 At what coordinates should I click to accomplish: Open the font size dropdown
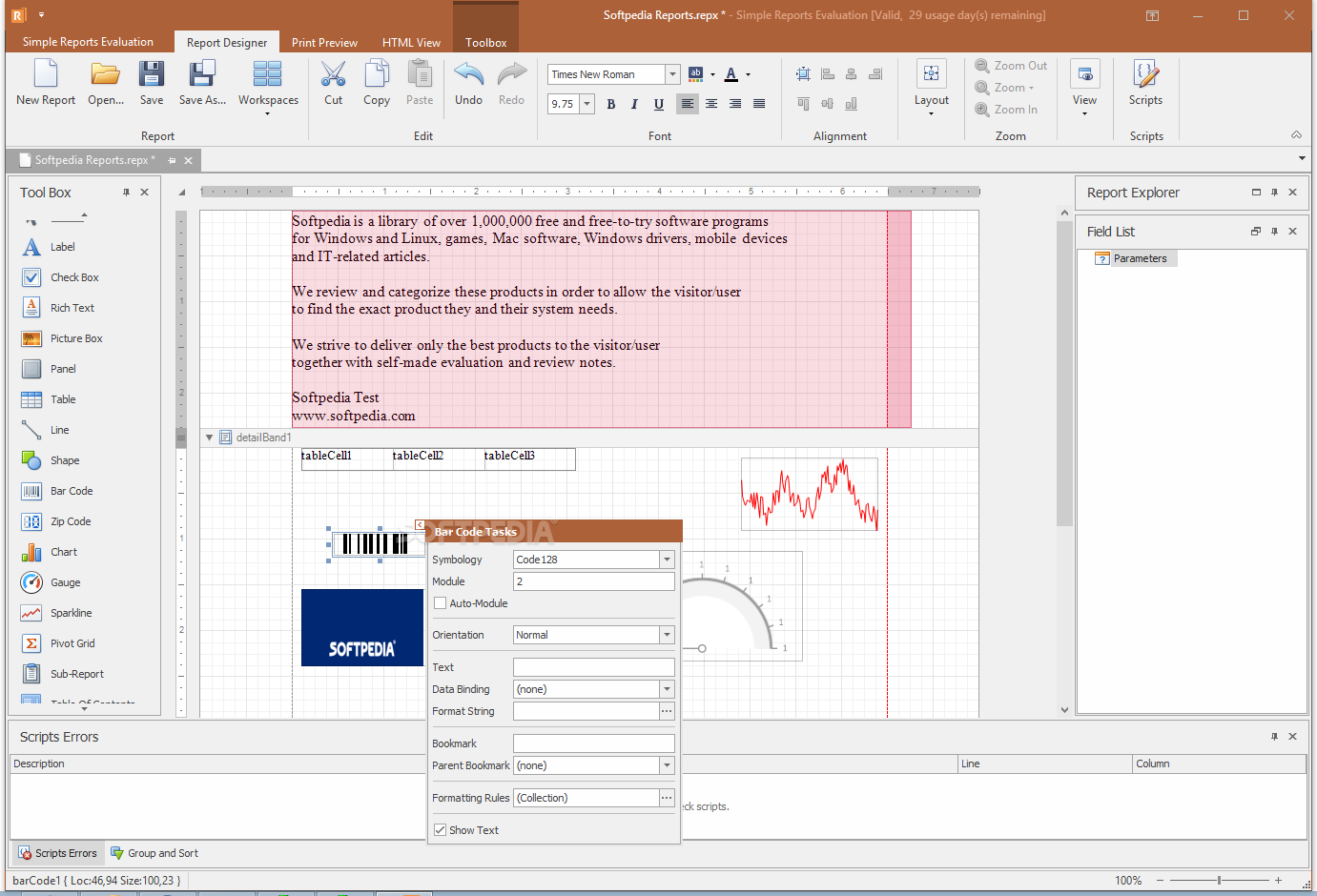click(587, 104)
